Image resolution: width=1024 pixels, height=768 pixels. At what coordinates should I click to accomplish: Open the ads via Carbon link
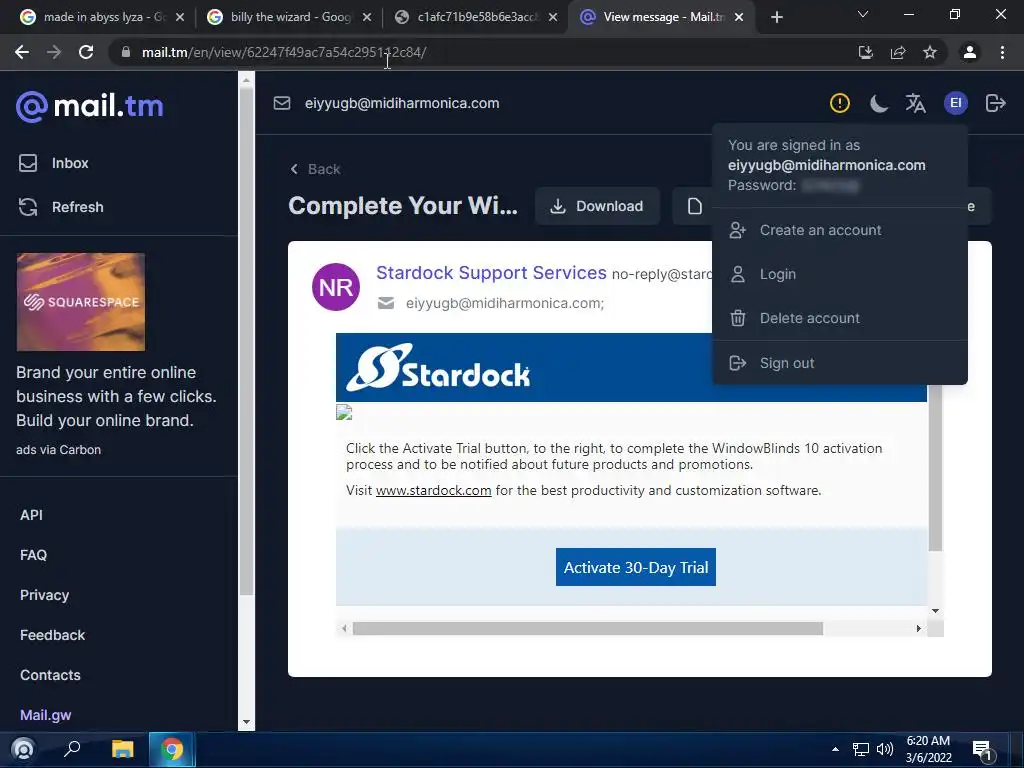[58, 449]
